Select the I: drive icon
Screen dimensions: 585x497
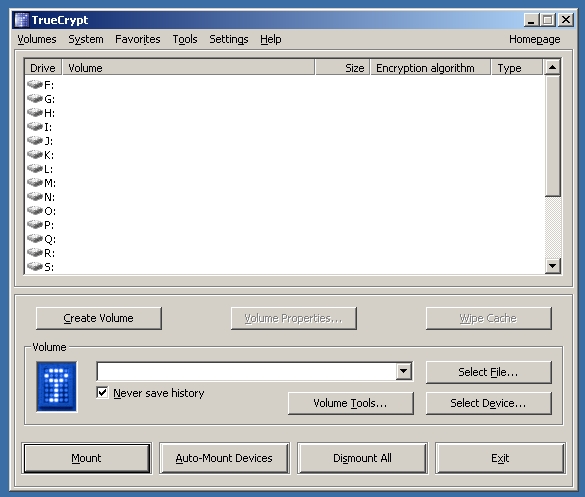35,127
